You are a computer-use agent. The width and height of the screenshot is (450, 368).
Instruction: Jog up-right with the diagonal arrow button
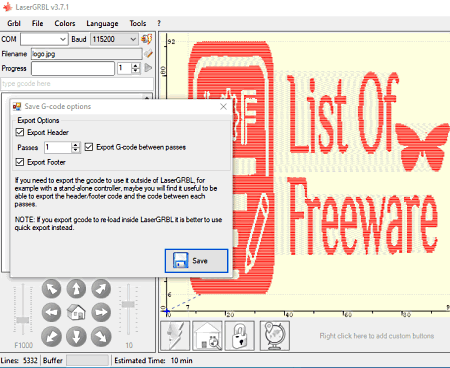point(101,289)
